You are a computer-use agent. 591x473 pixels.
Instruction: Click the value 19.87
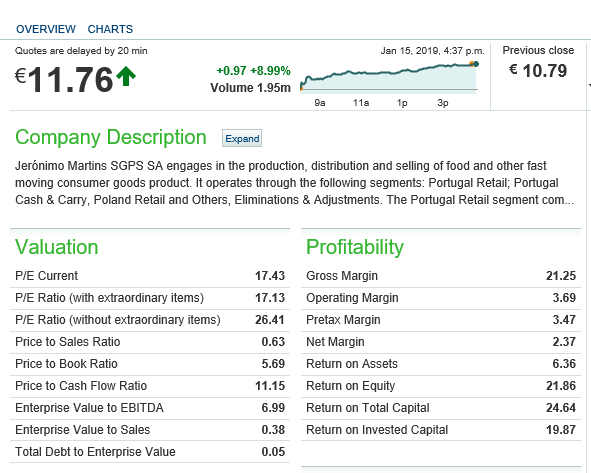tap(561, 430)
